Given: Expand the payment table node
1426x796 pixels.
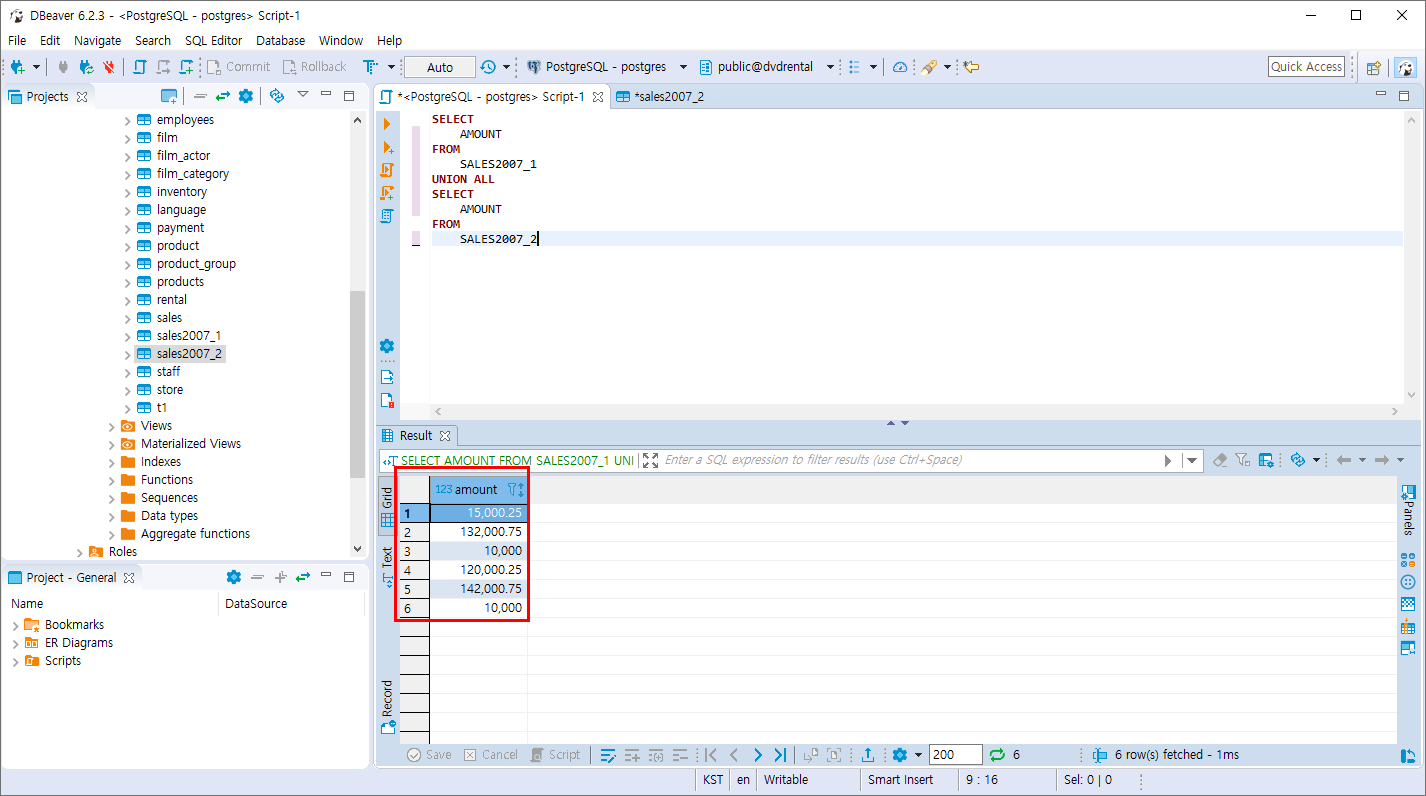Looking at the screenshot, I should click(x=127, y=228).
